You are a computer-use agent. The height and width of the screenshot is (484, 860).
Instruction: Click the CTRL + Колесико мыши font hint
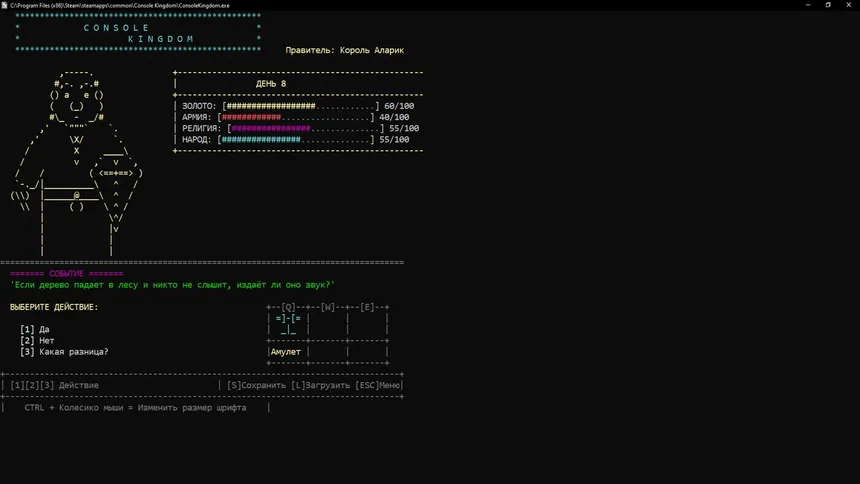coord(135,408)
